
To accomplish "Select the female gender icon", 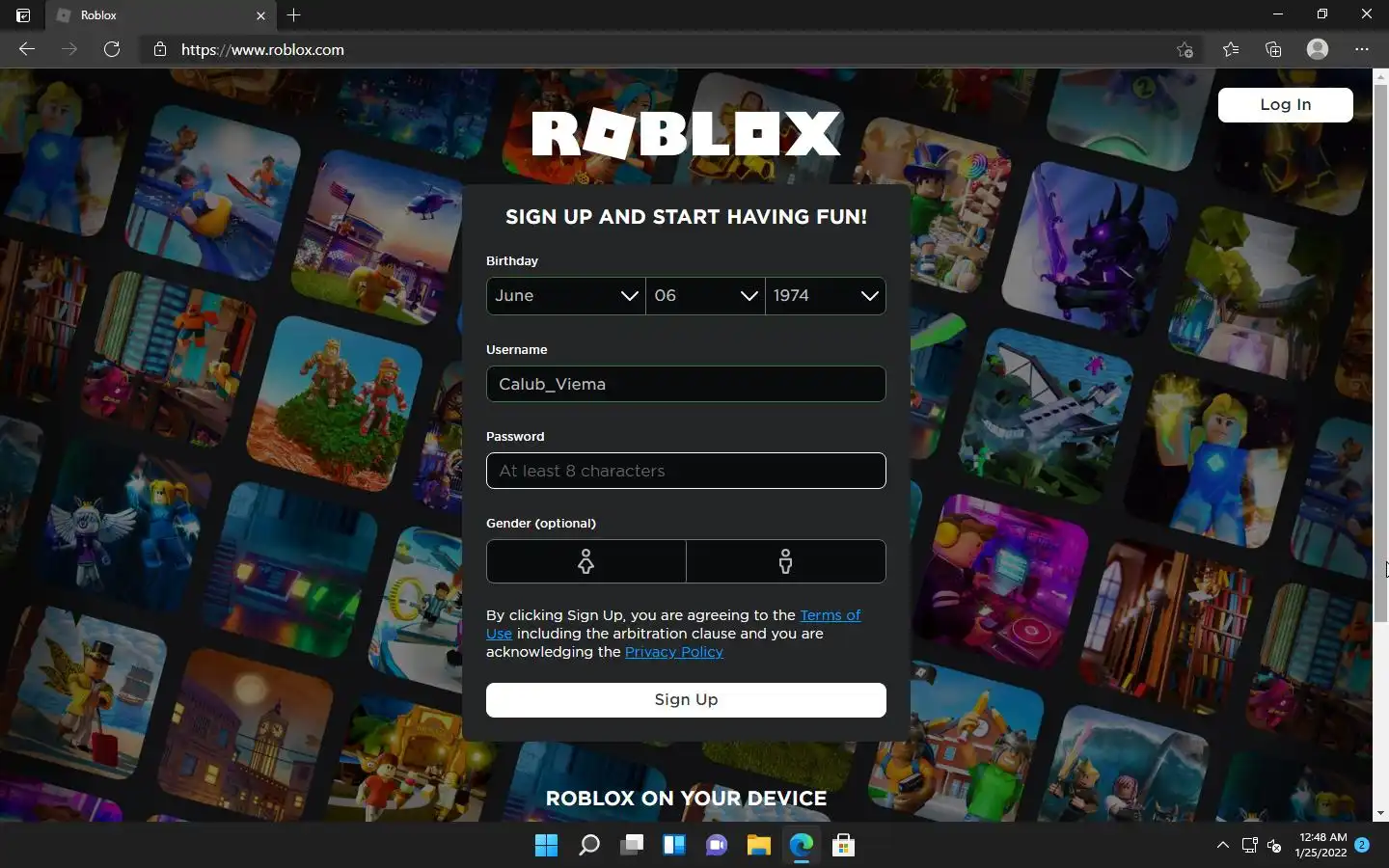I will click(x=586, y=561).
